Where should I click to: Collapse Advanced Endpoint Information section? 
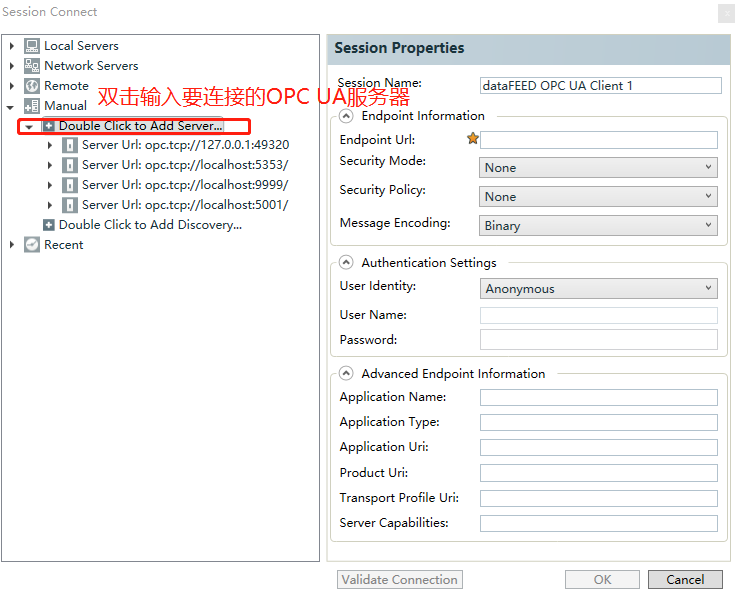(347, 374)
